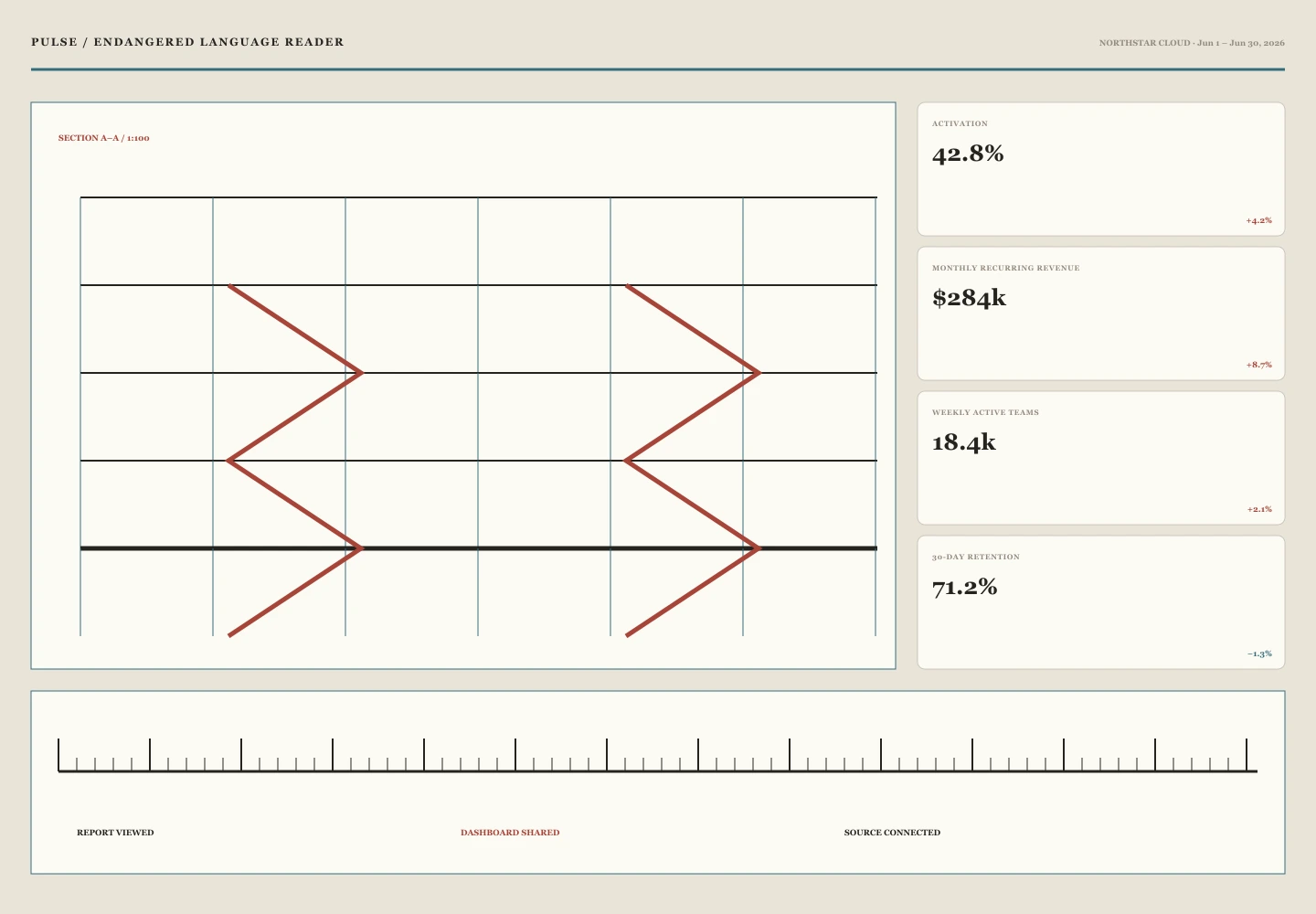Click the "PULSE / ENDANGERED LANGUAGE READER" title
This screenshot has width=1316, height=914.
pyautogui.click(x=187, y=42)
